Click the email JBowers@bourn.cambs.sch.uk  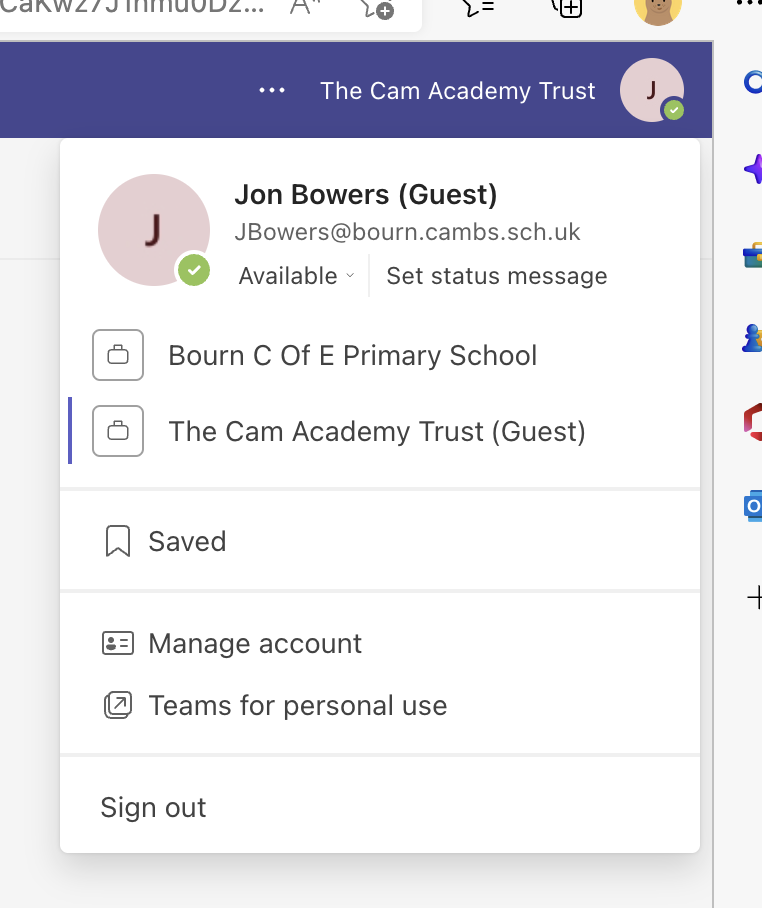tap(407, 232)
